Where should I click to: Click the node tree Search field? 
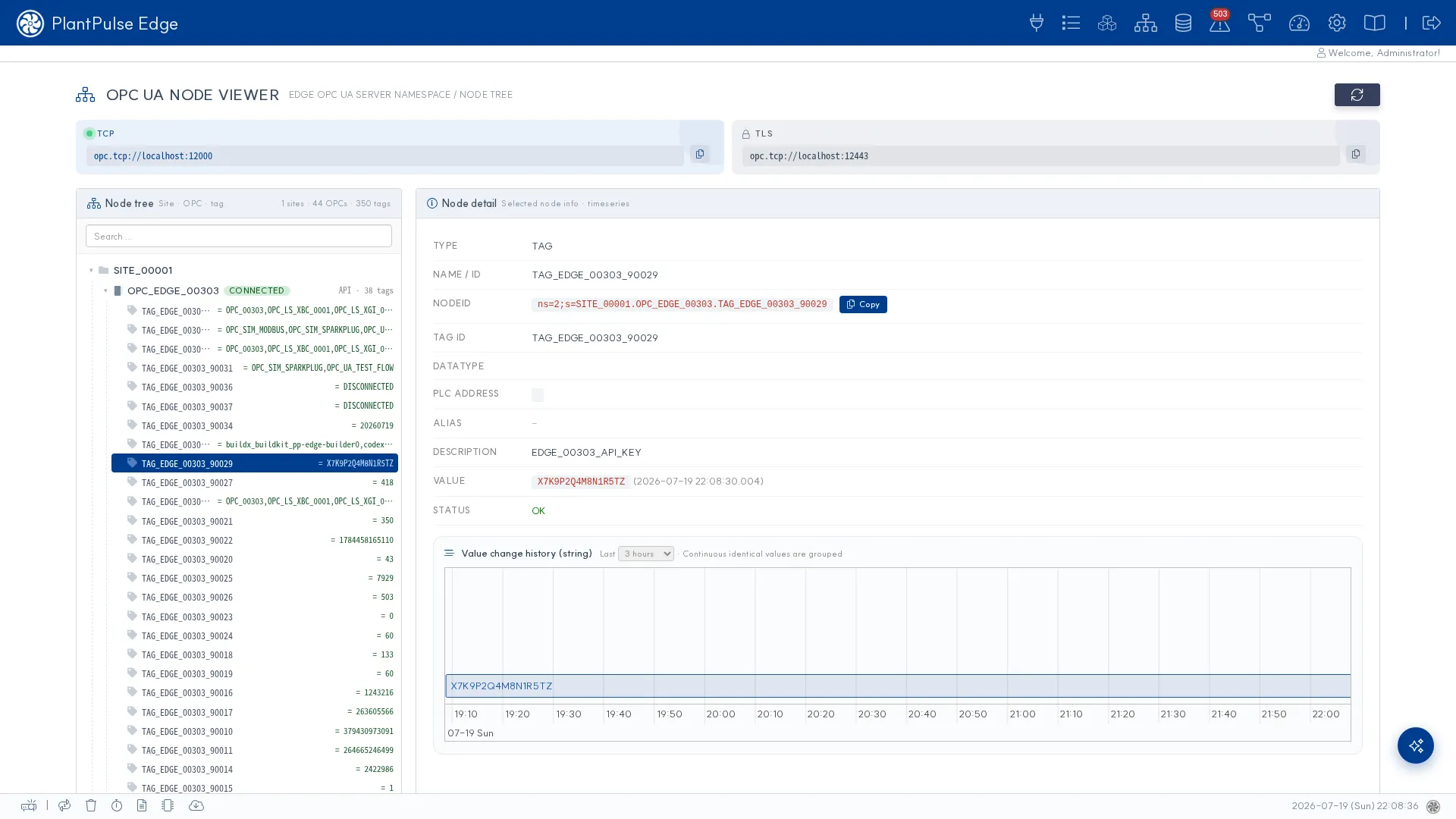[238, 236]
